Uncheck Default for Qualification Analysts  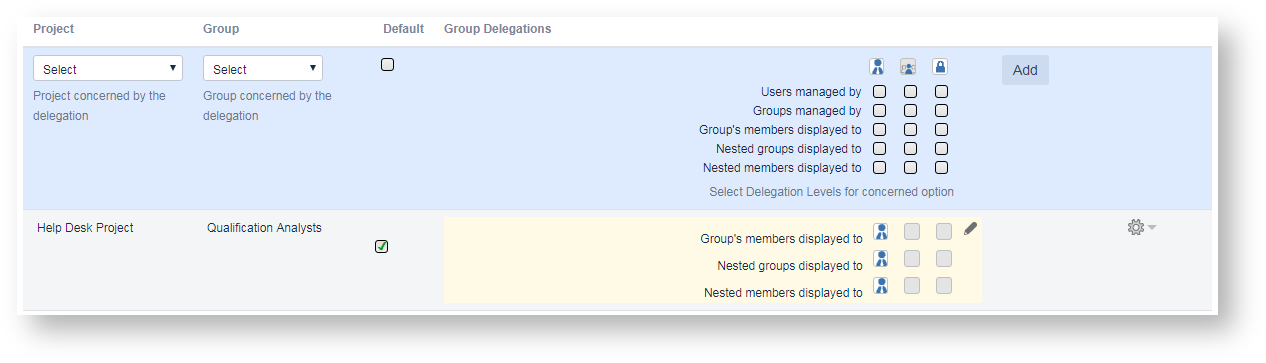tap(382, 247)
